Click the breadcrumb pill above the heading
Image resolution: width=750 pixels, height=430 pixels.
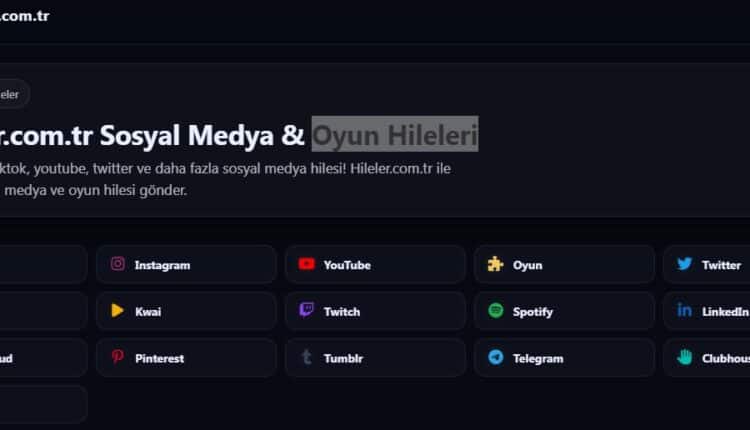tap(12, 94)
